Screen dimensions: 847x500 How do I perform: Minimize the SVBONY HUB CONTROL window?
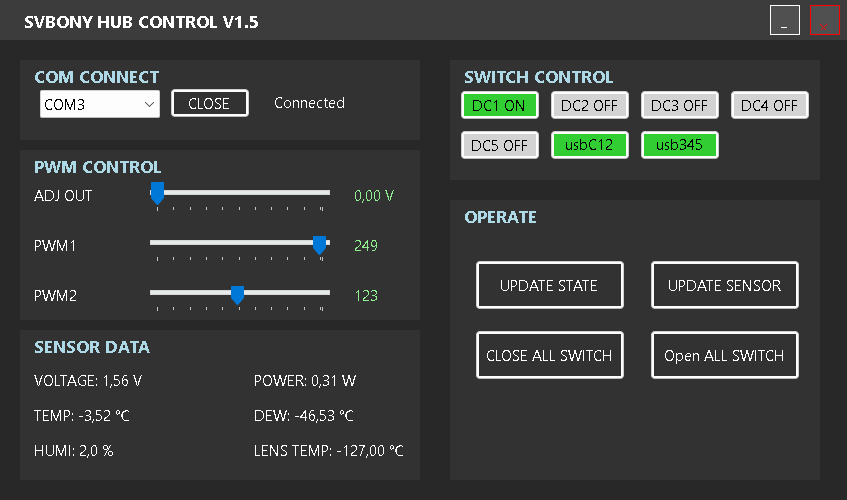click(x=784, y=20)
